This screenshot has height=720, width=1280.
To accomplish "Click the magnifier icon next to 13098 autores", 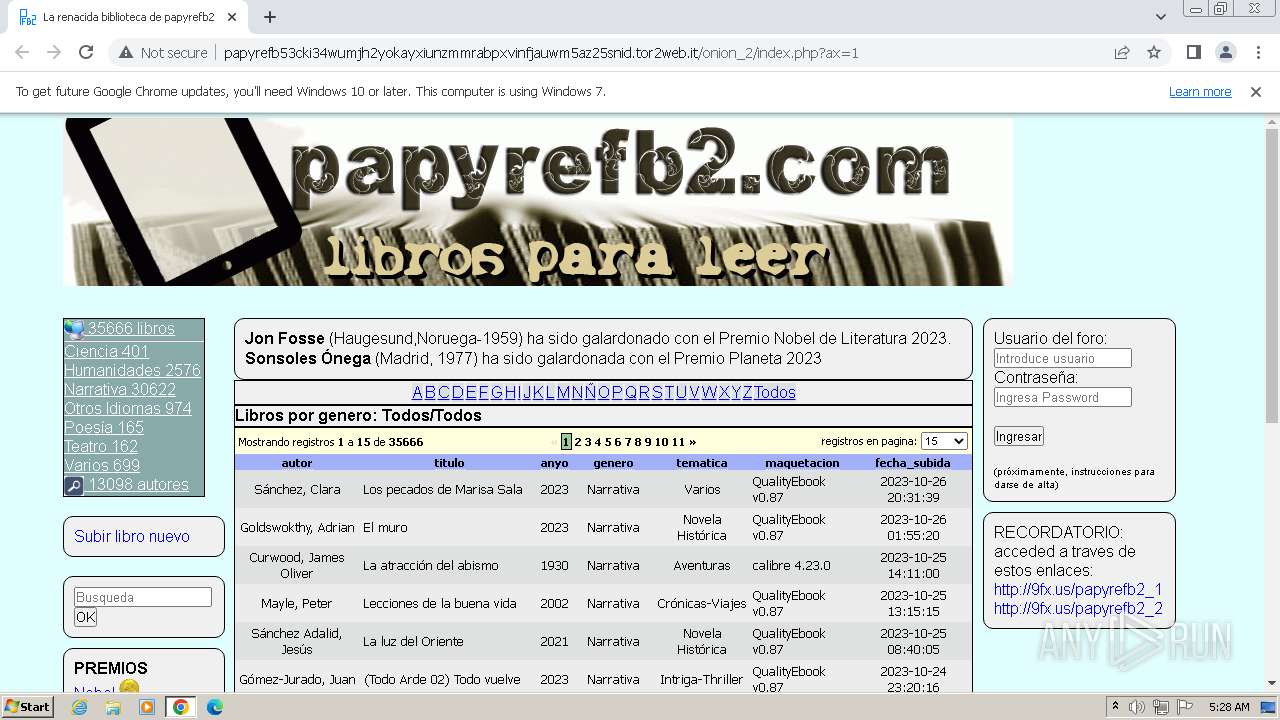I will point(73,486).
